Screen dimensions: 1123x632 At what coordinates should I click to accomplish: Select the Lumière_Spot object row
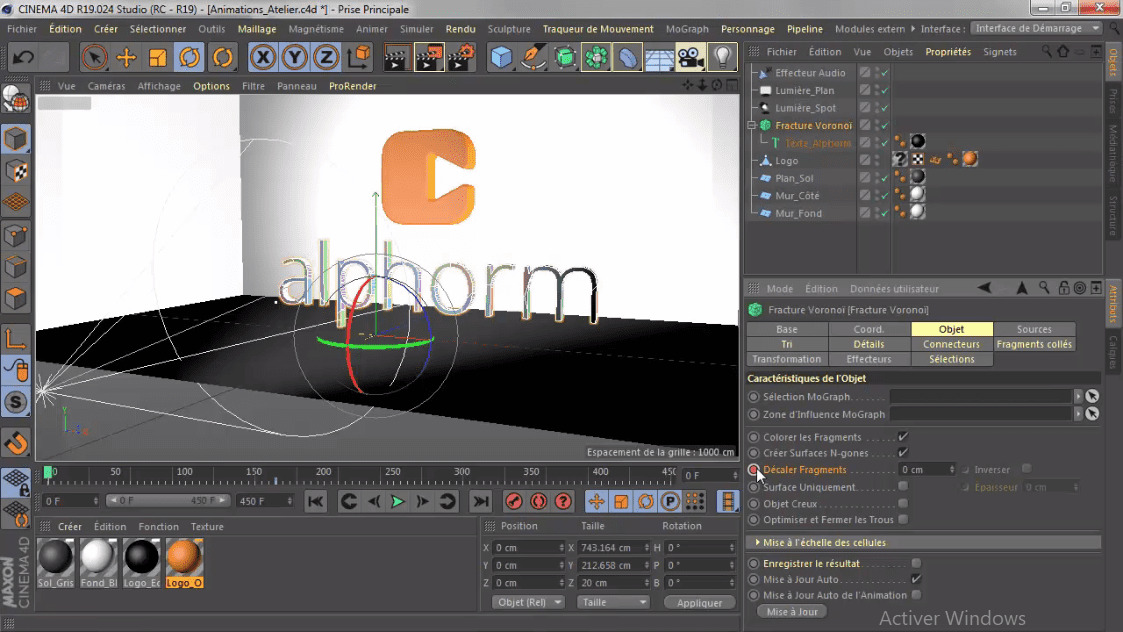(x=805, y=107)
